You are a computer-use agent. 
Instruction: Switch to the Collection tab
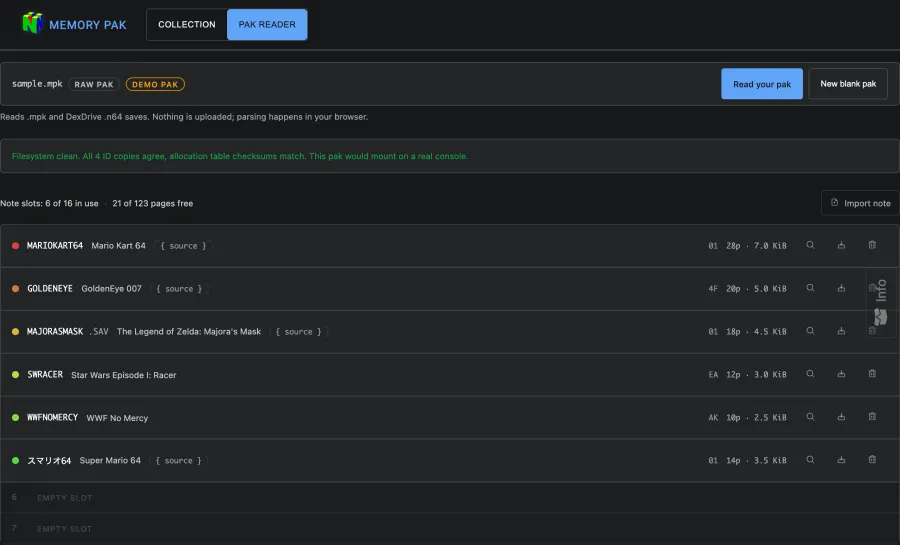(x=187, y=25)
